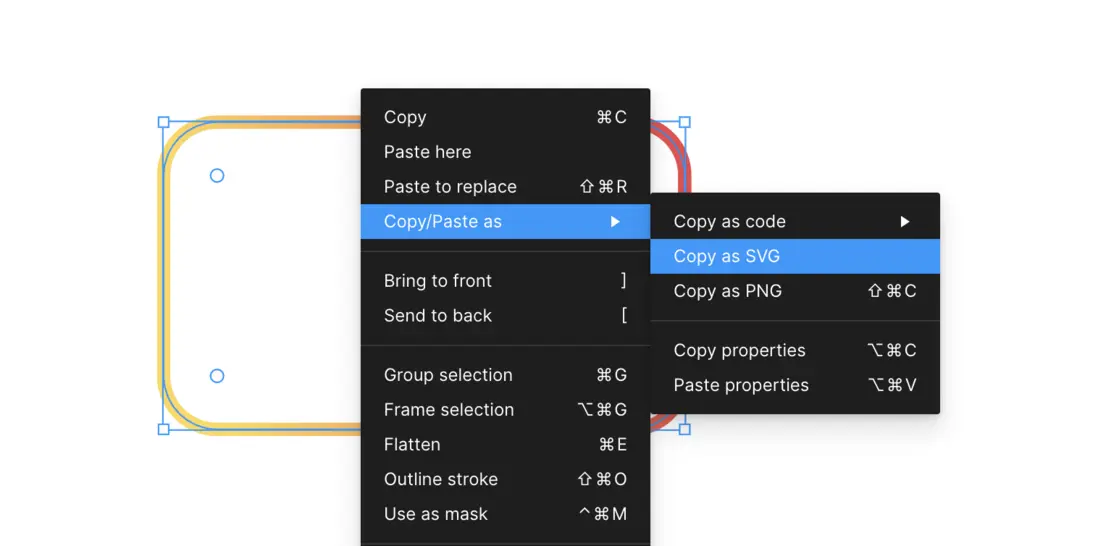
Task: Click the Copy/Paste as submenu arrow
Action: (x=615, y=222)
